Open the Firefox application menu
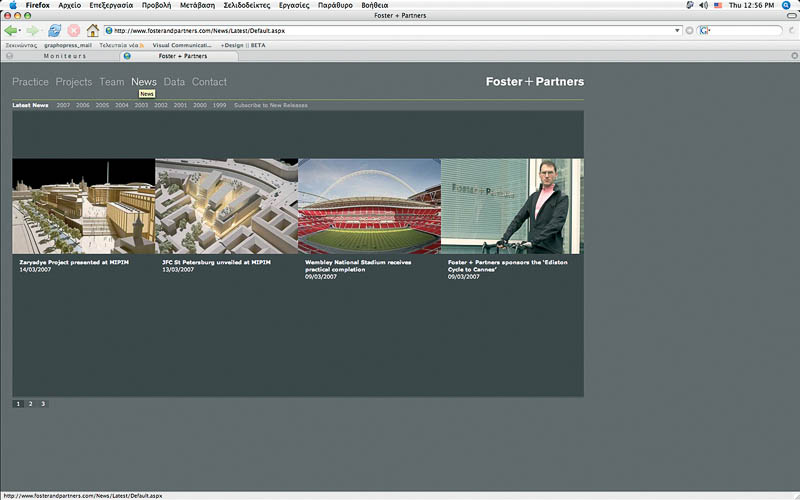This screenshot has width=800, height=500. tap(38, 5)
